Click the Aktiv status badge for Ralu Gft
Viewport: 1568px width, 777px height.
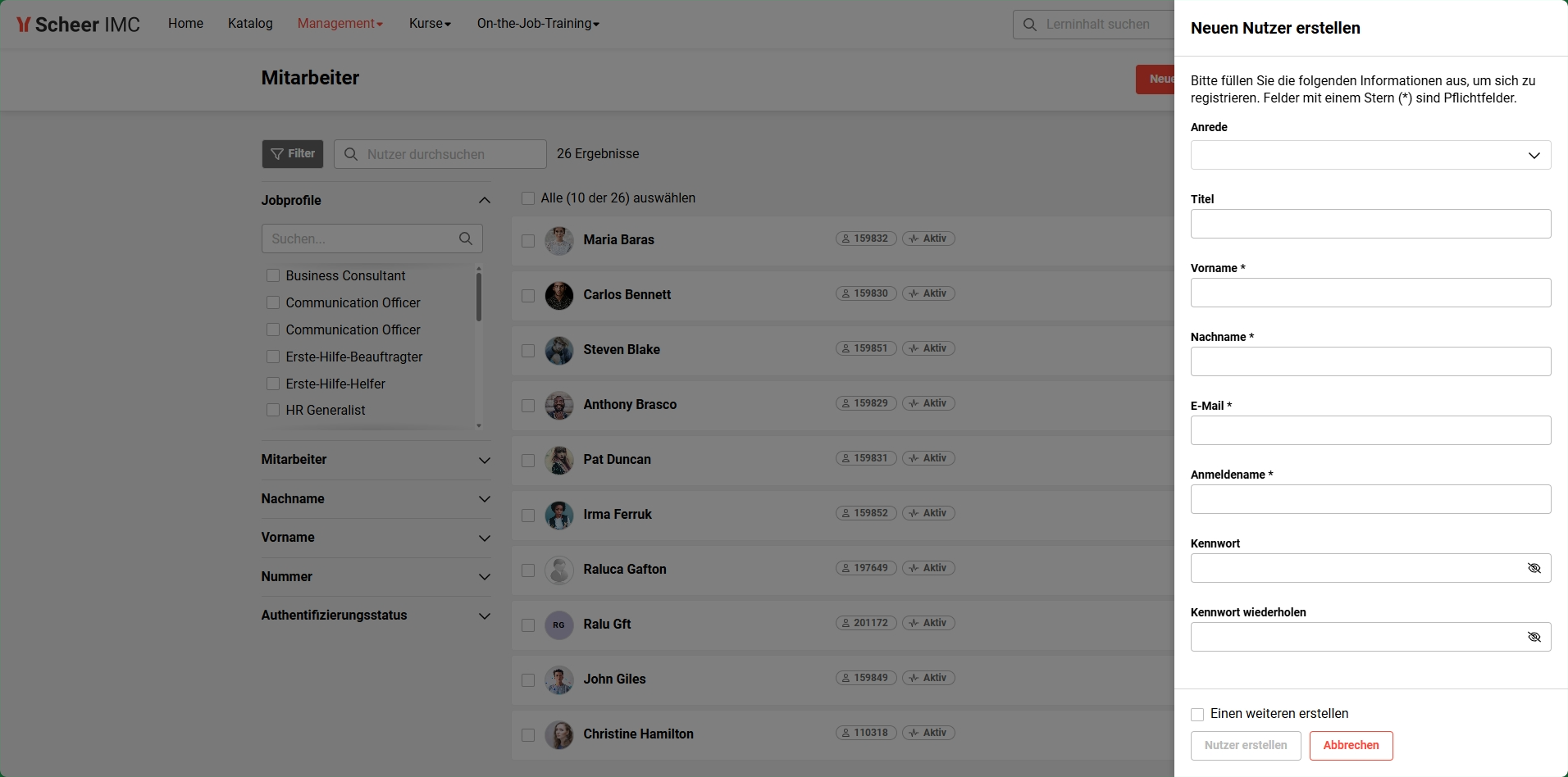point(928,623)
